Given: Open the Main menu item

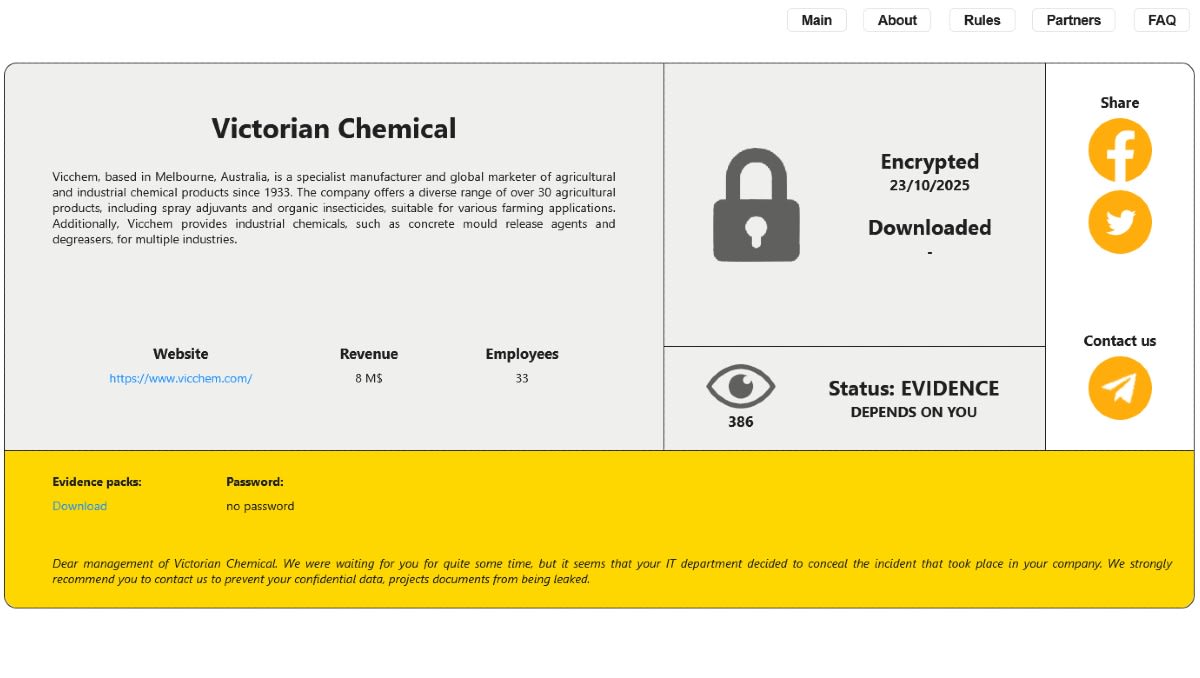Looking at the screenshot, I should (x=817, y=20).
